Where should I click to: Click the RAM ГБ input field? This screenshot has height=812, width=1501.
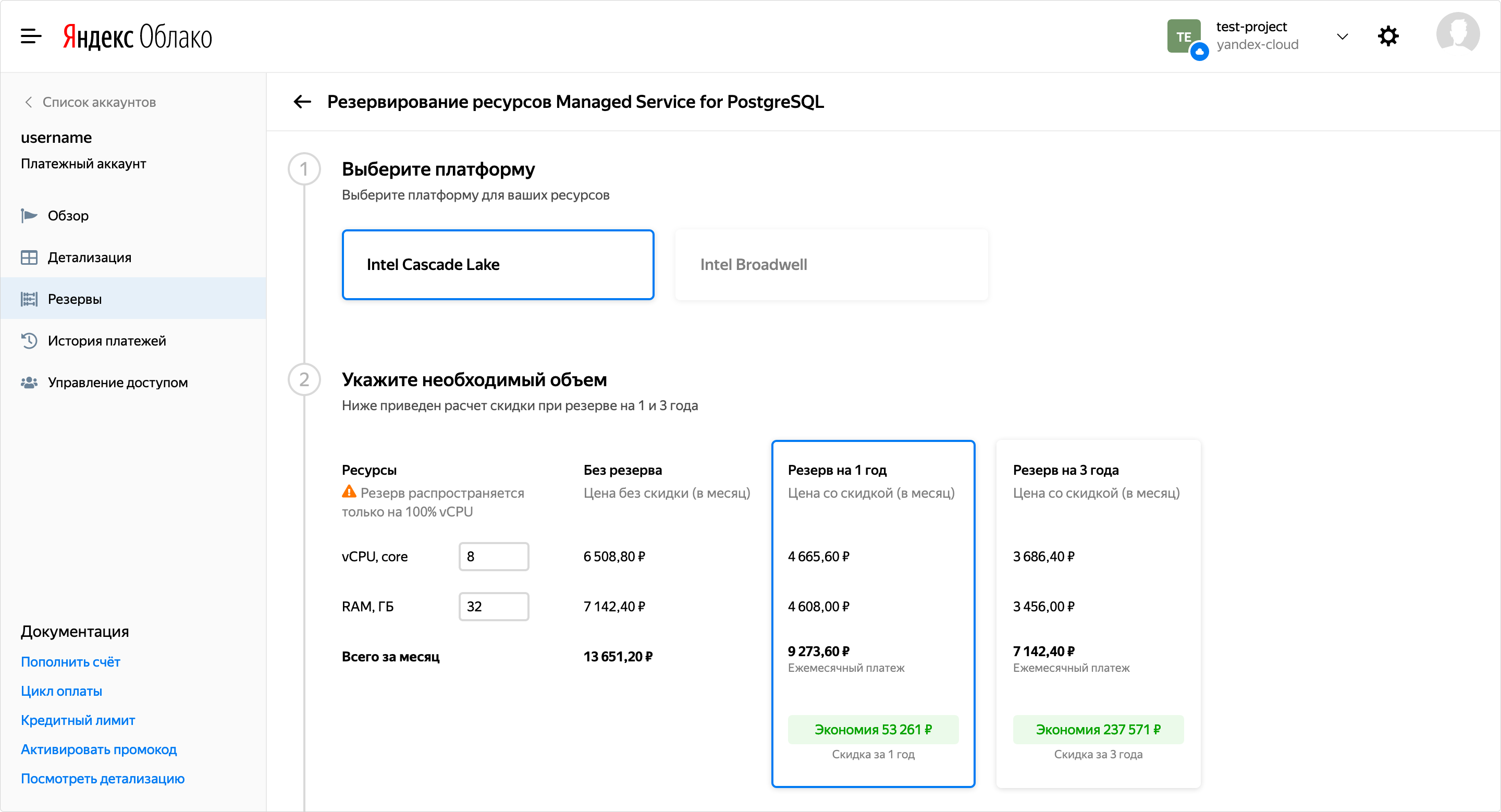click(494, 606)
